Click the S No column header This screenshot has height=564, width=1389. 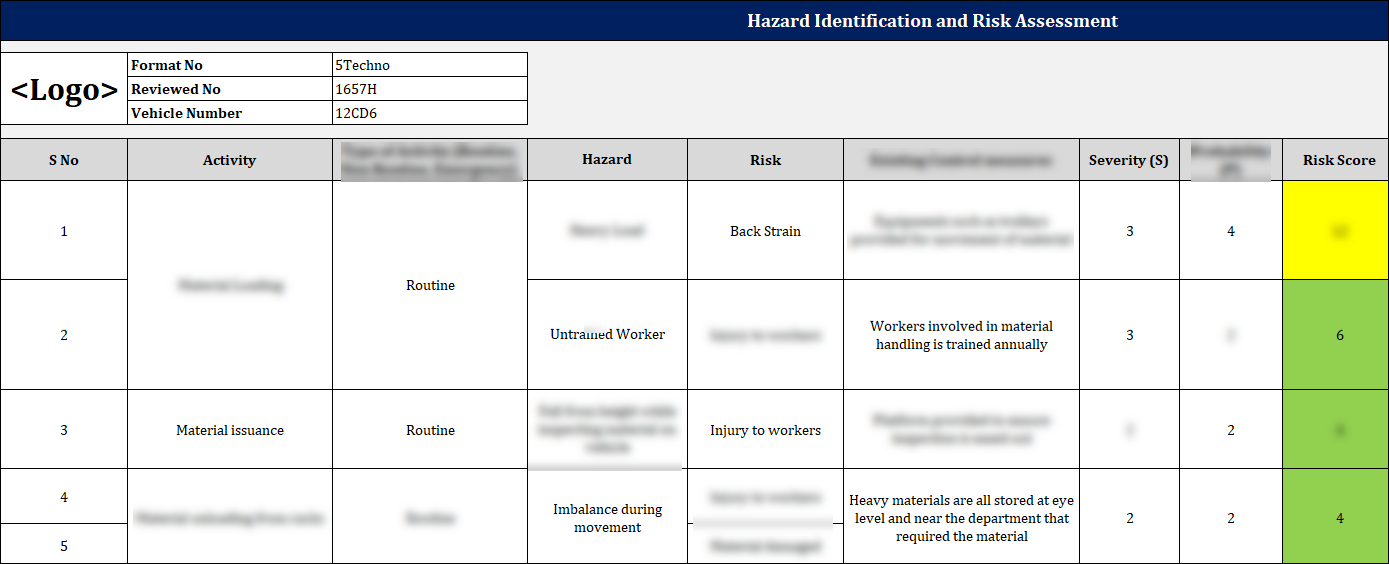(64, 160)
